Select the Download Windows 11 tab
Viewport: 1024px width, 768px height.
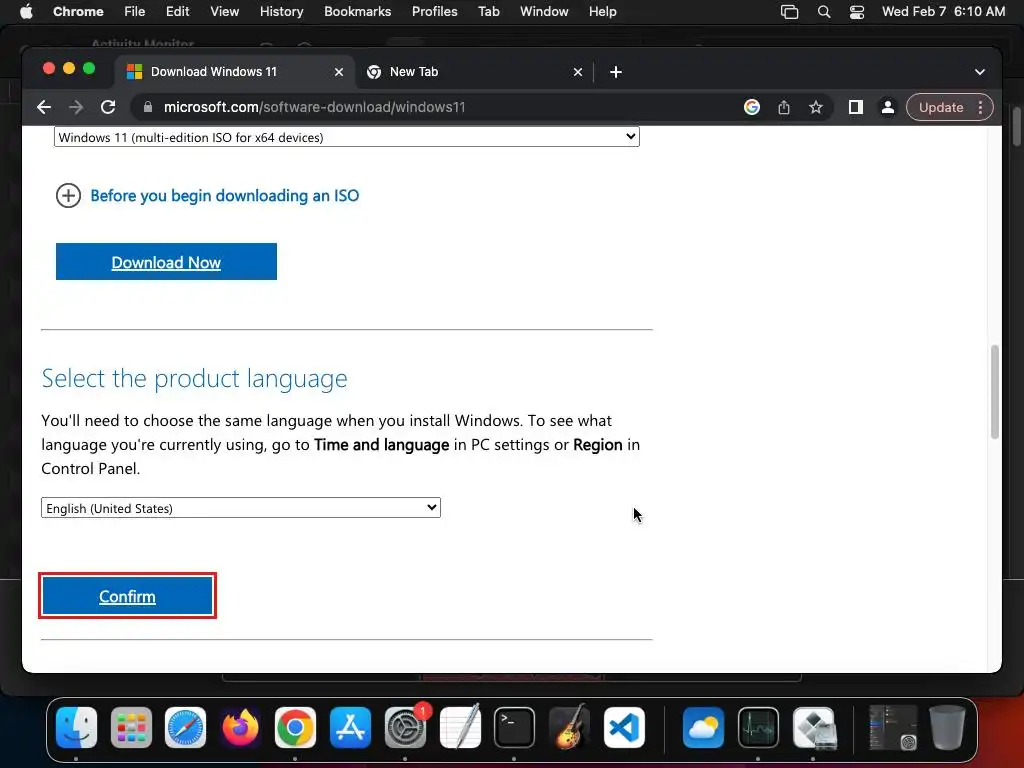tap(236, 72)
